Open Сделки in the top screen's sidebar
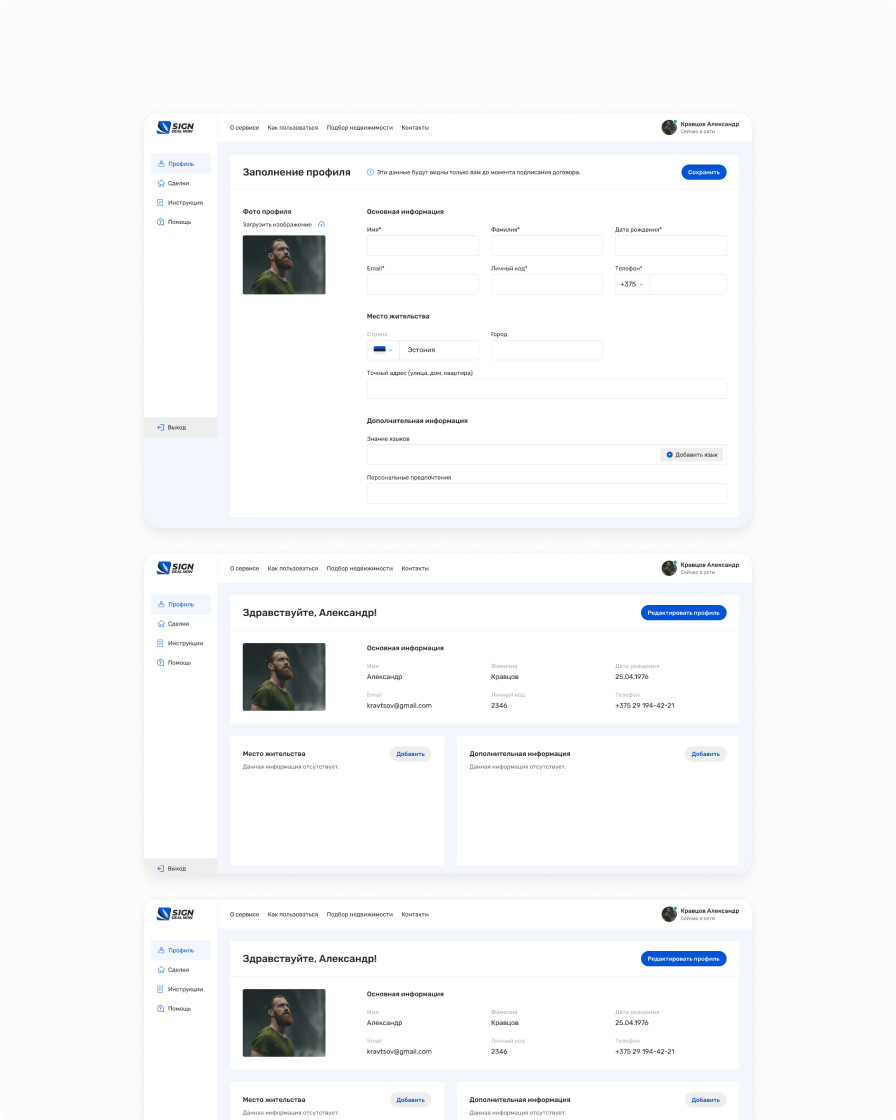 [174, 184]
